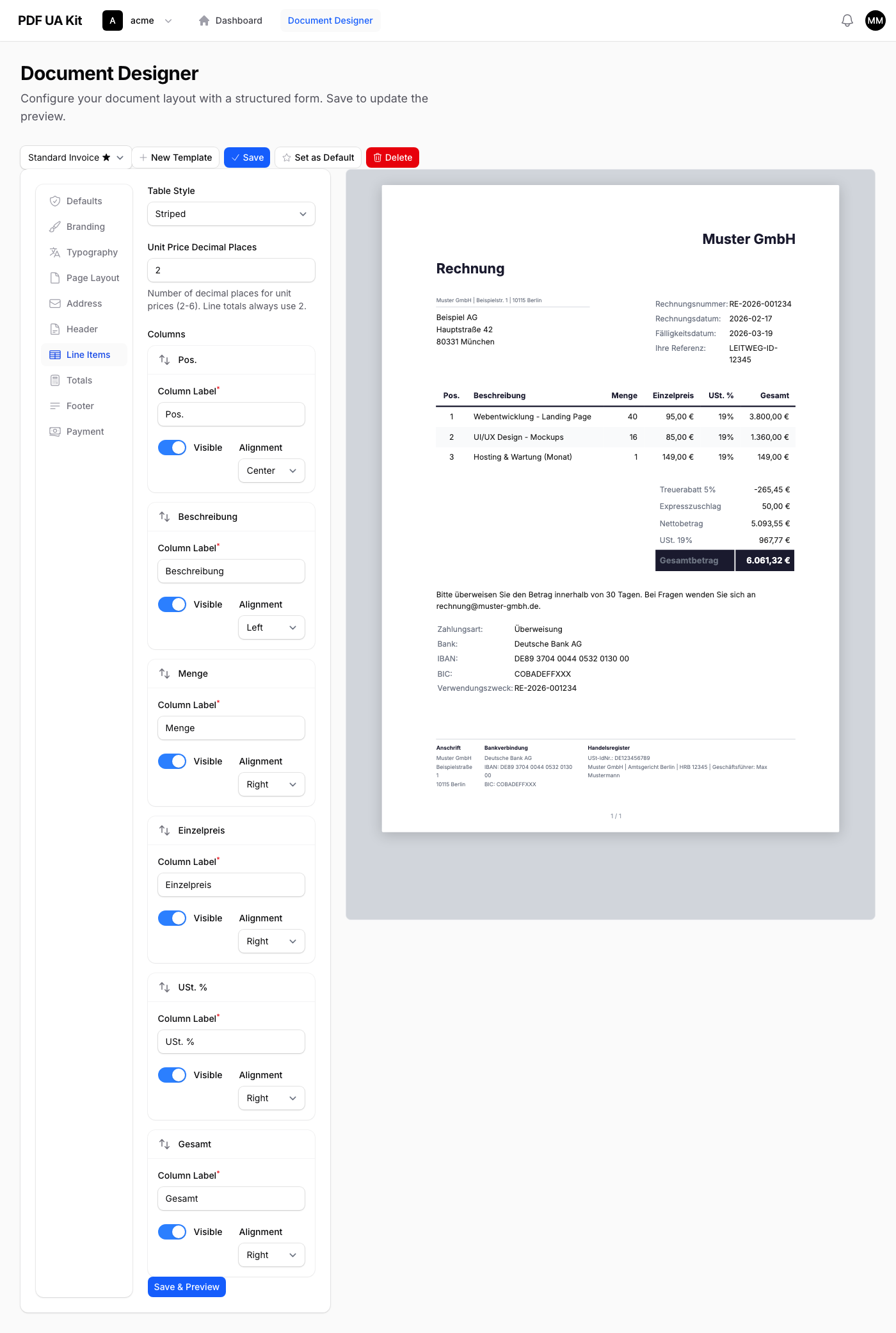Switch to the Typography section
This screenshot has height=1333, width=896.
84,252
